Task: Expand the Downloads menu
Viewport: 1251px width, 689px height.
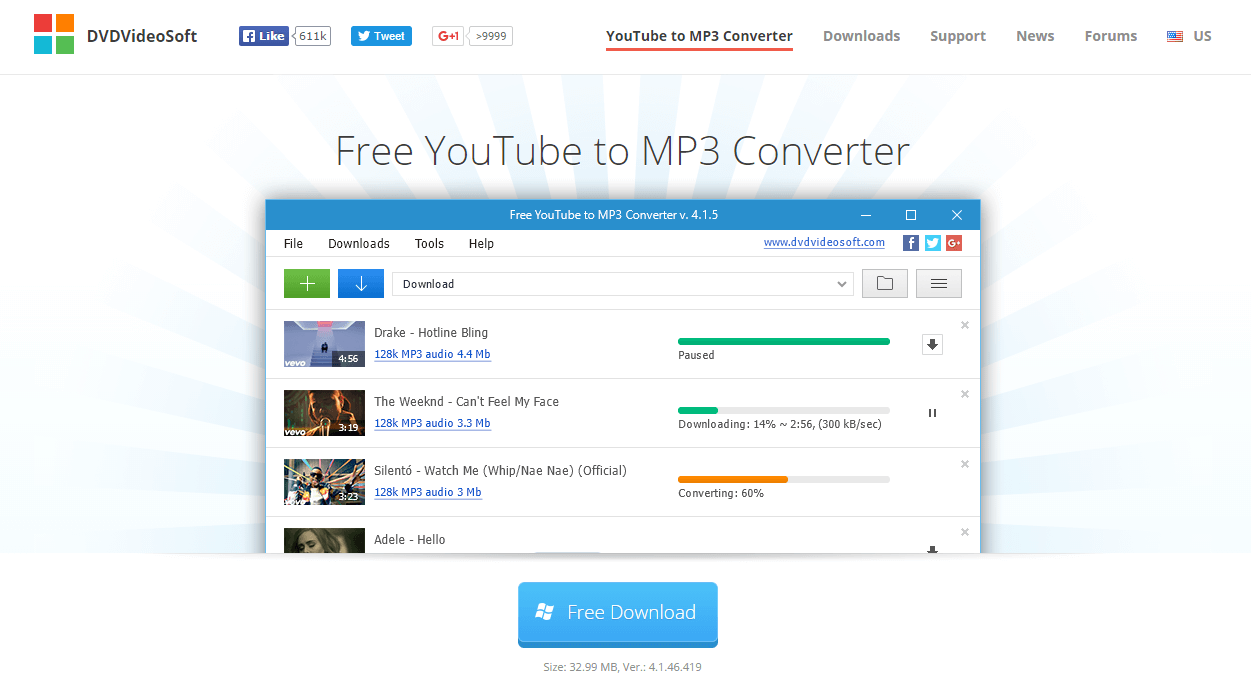Action: click(358, 243)
